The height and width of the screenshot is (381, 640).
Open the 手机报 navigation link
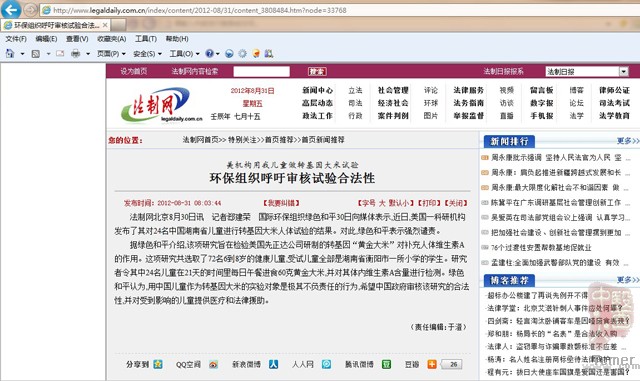click(542, 116)
